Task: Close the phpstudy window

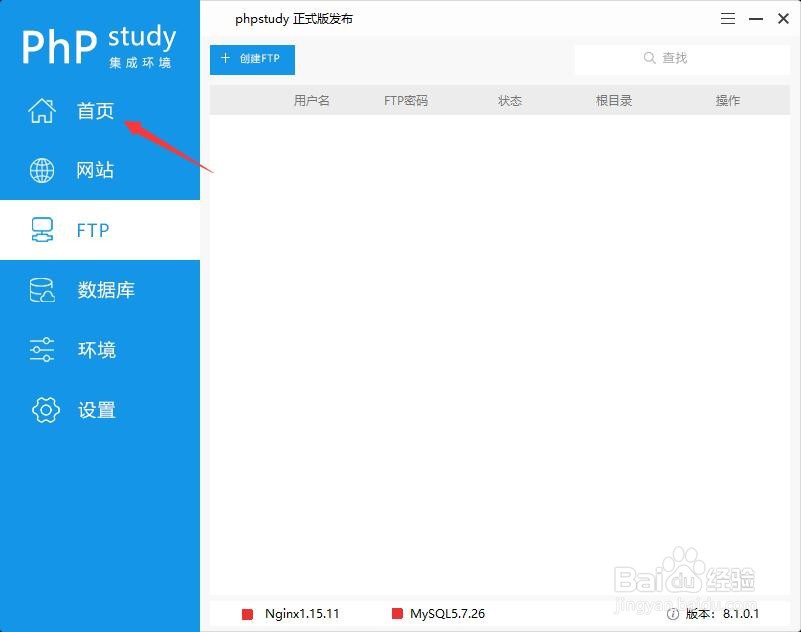Action: coord(783,19)
